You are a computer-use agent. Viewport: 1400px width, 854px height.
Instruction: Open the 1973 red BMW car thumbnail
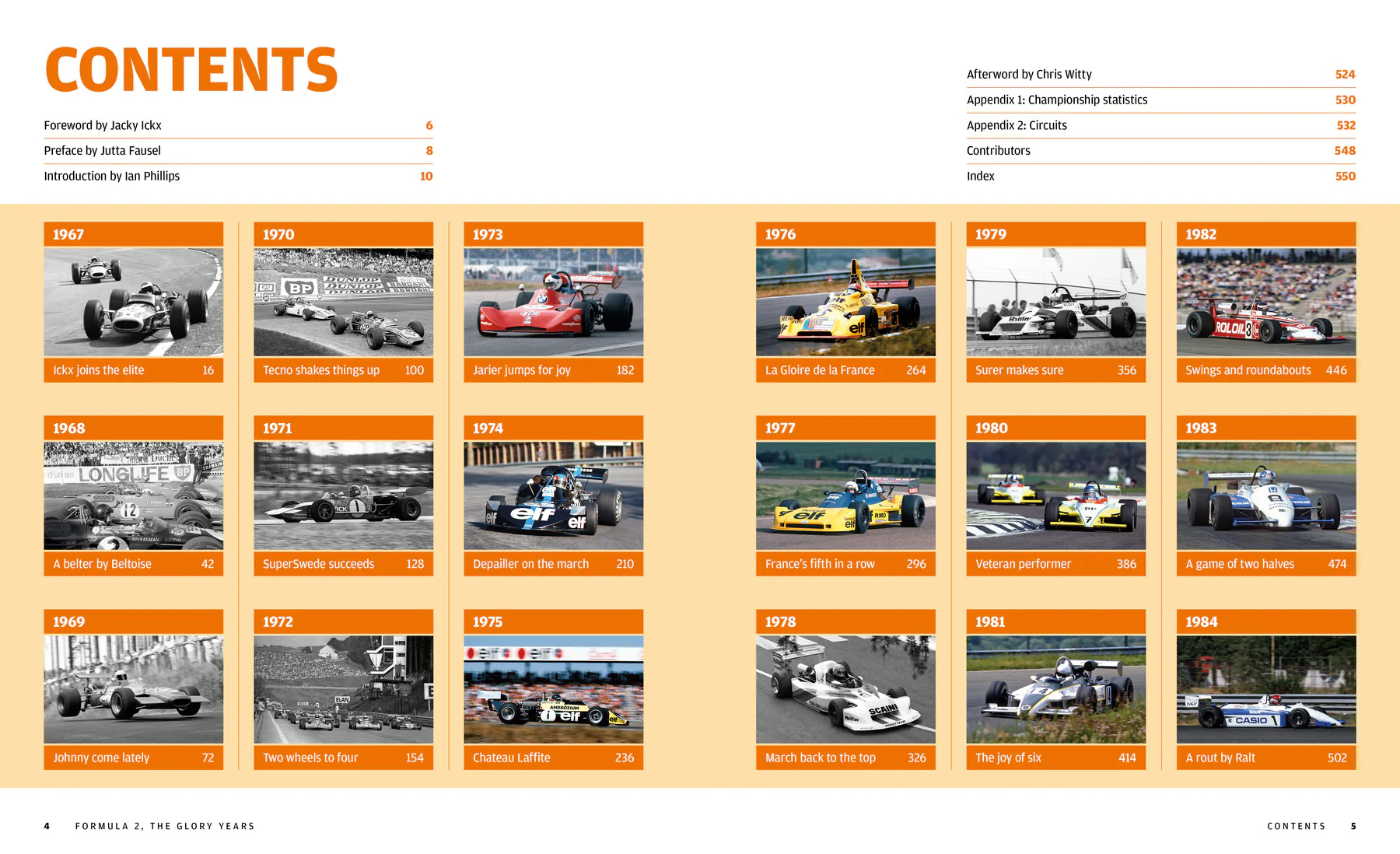[553, 302]
